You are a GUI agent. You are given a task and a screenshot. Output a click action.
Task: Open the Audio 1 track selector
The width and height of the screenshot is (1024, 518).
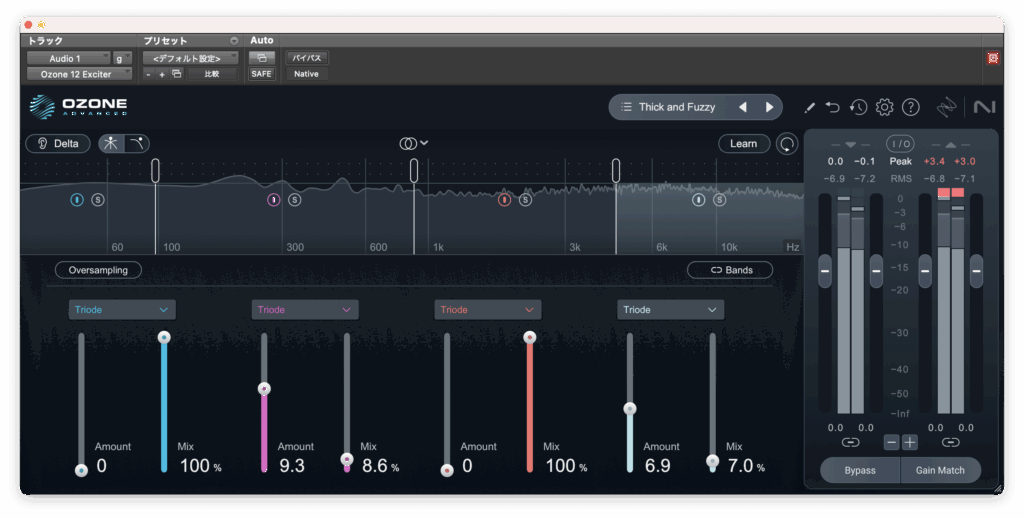click(x=68, y=58)
